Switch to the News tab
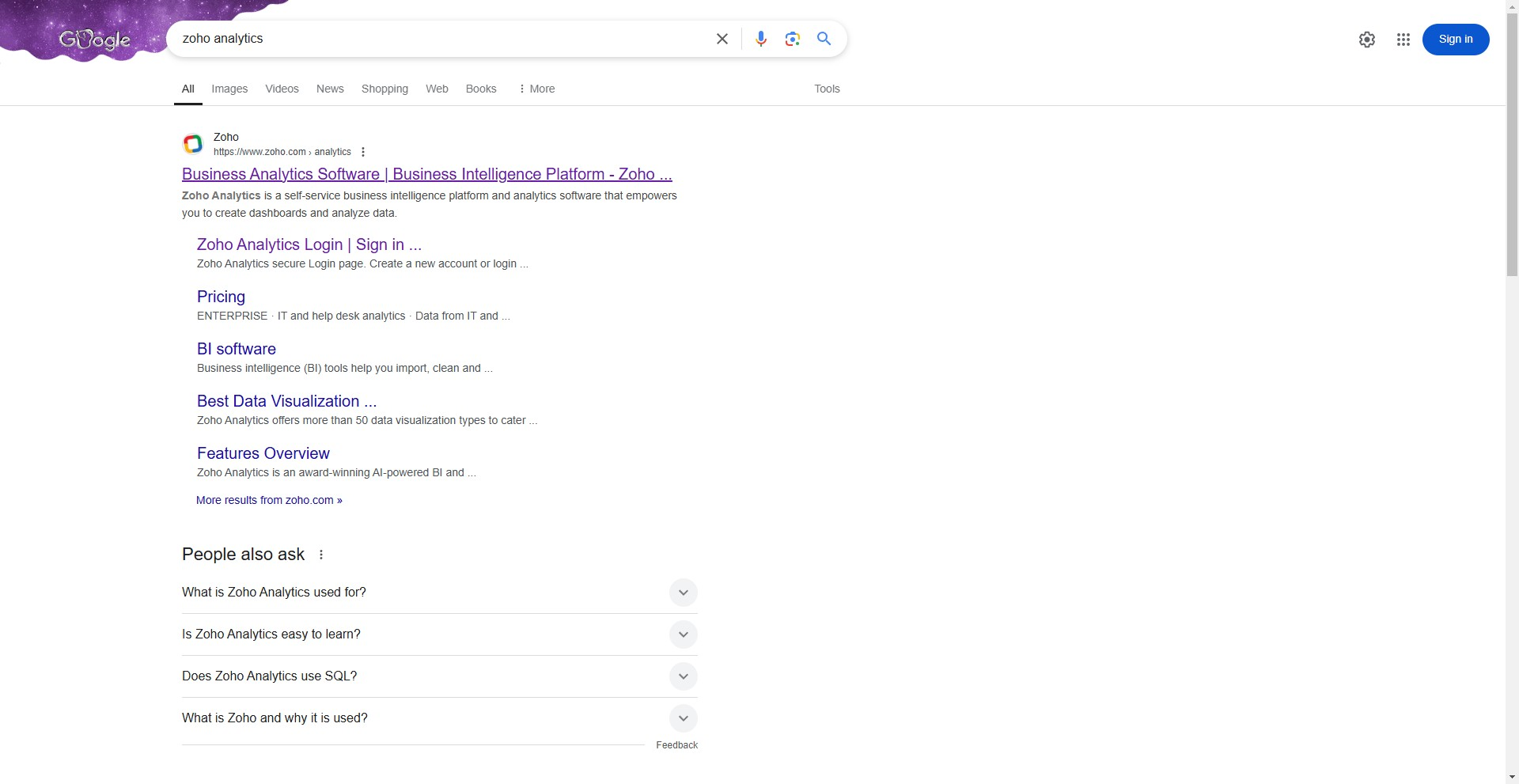Screen dimensions: 1519x784 pos(330,89)
